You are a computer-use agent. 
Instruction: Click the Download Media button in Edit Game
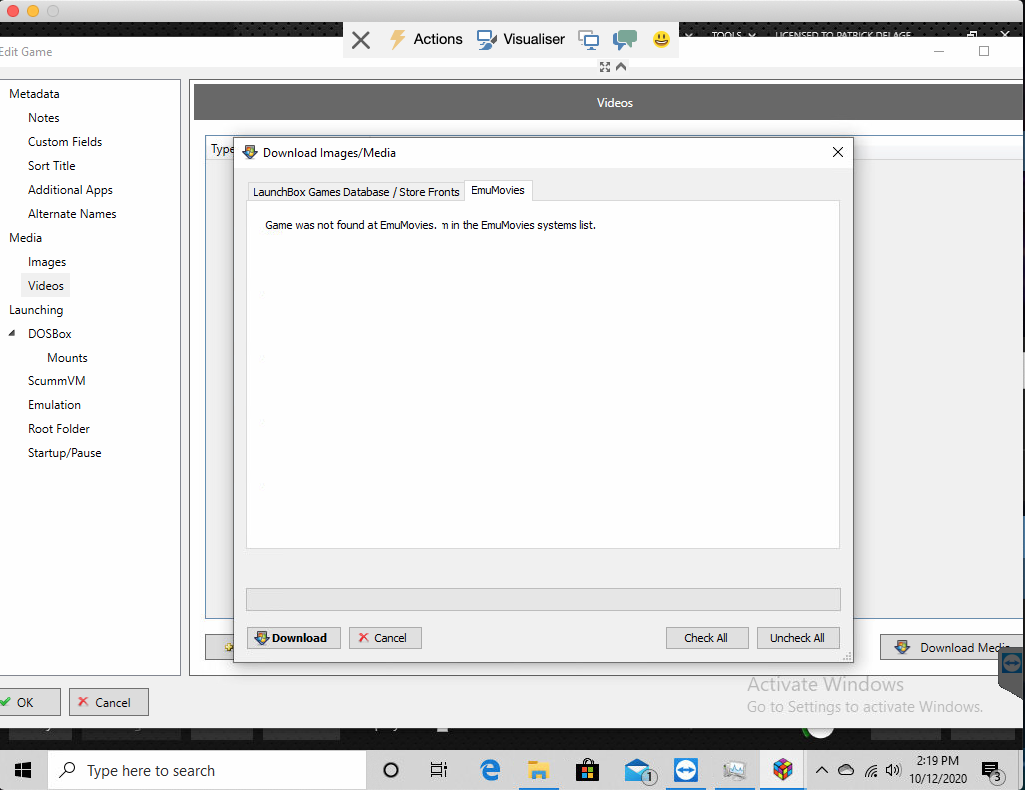point(952,647)
